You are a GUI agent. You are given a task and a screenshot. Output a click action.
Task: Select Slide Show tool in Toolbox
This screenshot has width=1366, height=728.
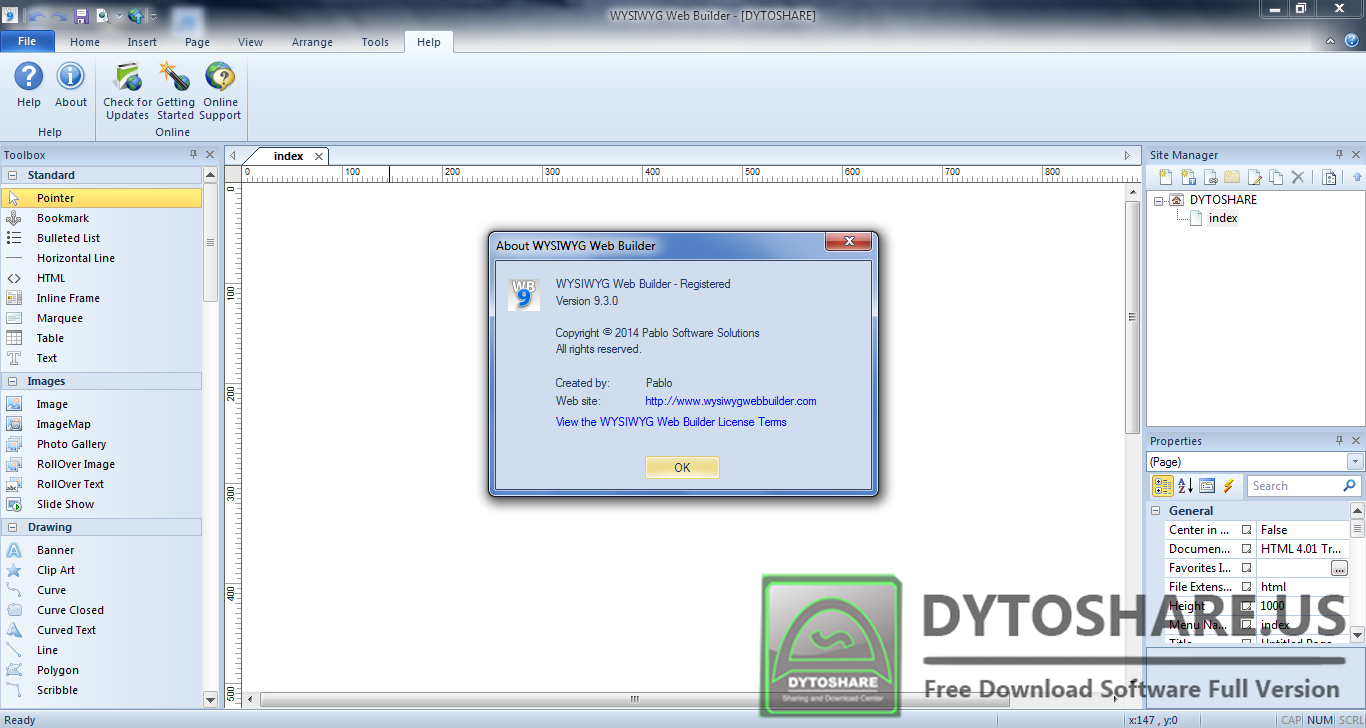click(x=101, y=504)
